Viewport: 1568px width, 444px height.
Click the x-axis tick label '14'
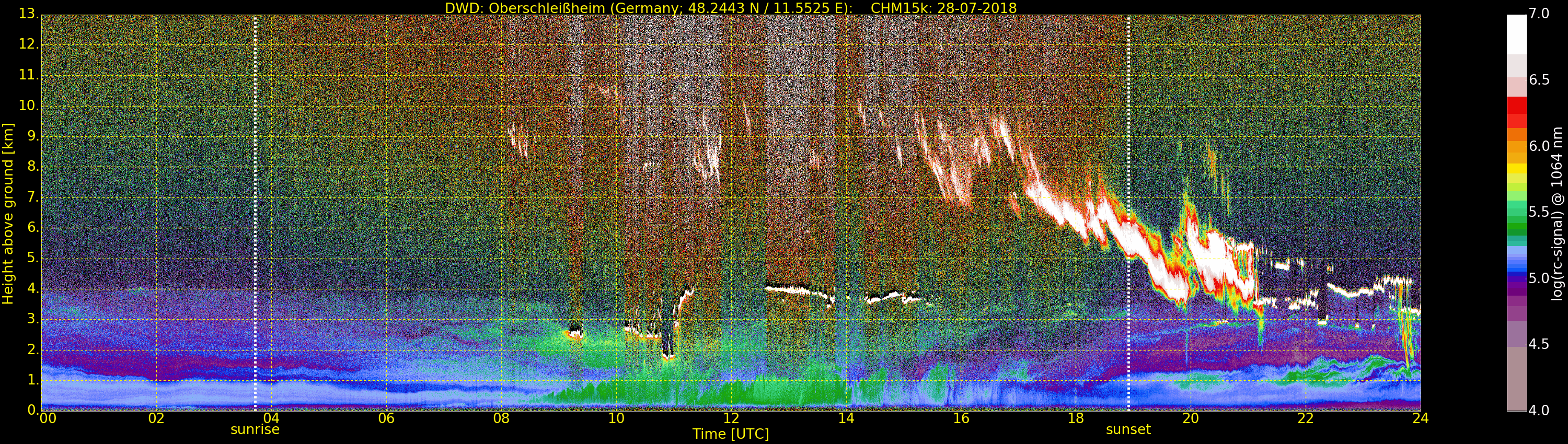tap(846, 418)
